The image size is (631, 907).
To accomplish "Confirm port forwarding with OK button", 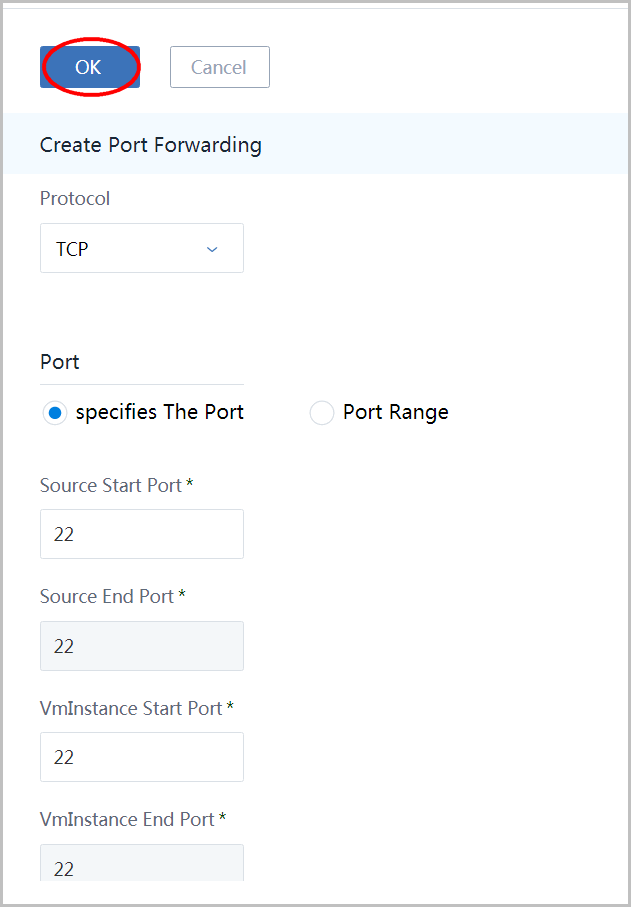I will click(x=90, y=67).
